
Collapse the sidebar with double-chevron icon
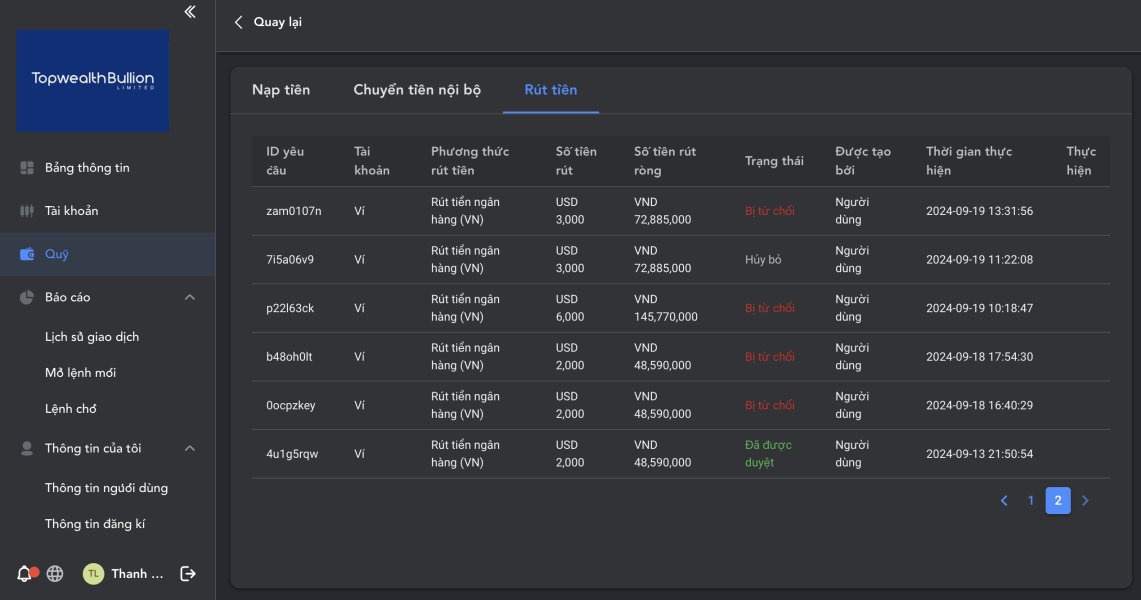coord(190,12)
